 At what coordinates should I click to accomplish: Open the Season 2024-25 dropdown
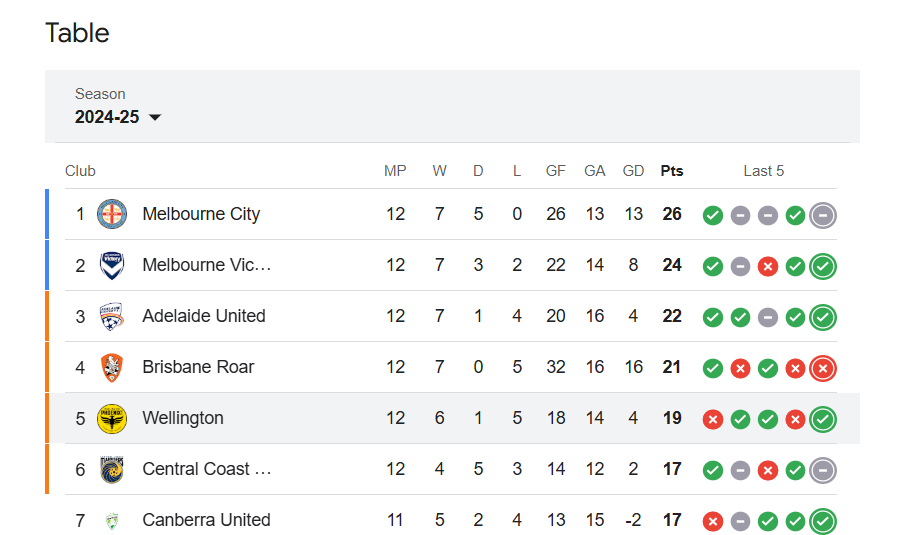pyautogui.click(x=118, y=117)
